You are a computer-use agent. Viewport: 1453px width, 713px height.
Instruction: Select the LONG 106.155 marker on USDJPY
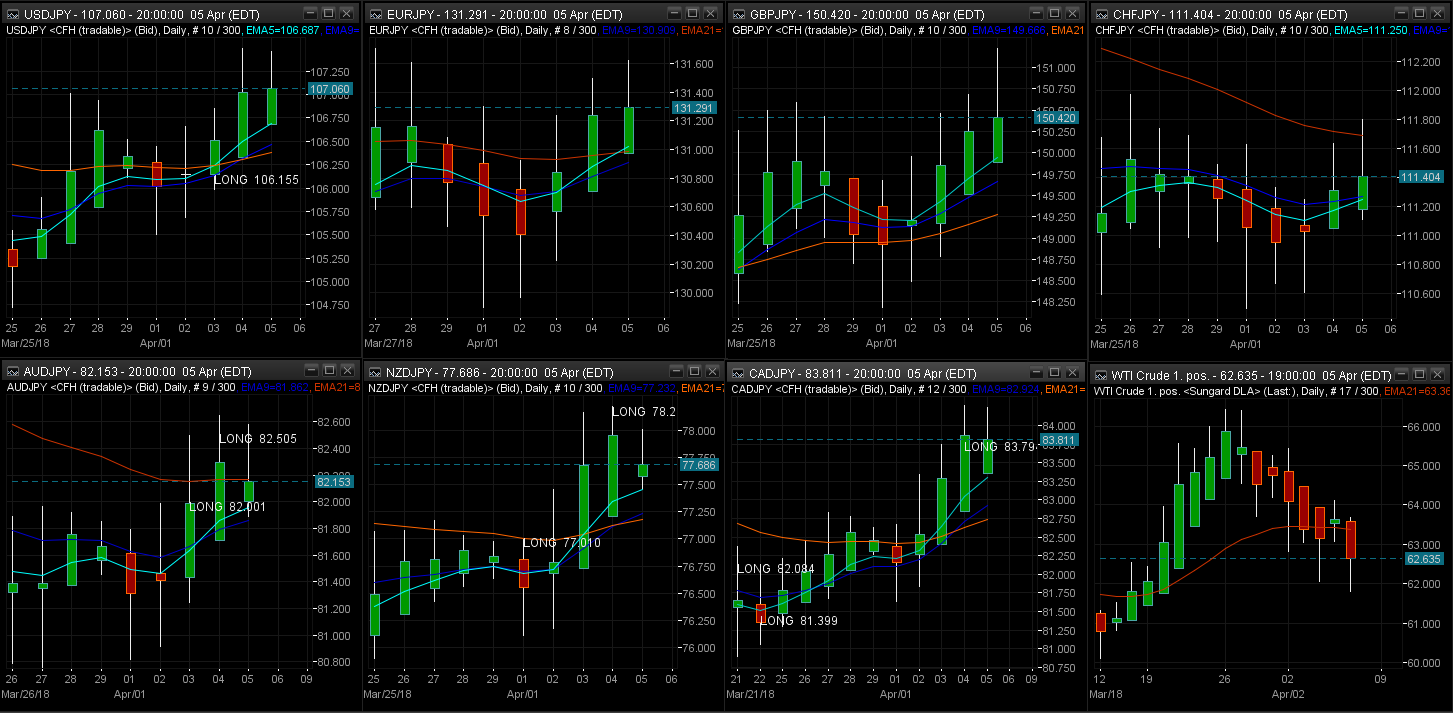(x=256, y=180)
